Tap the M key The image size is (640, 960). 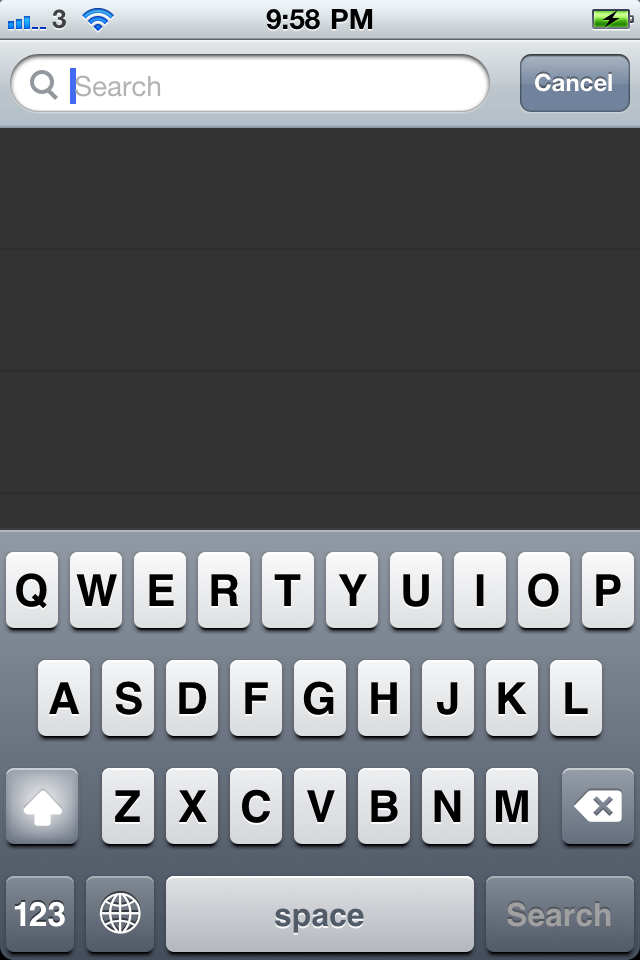click(511, 806)
